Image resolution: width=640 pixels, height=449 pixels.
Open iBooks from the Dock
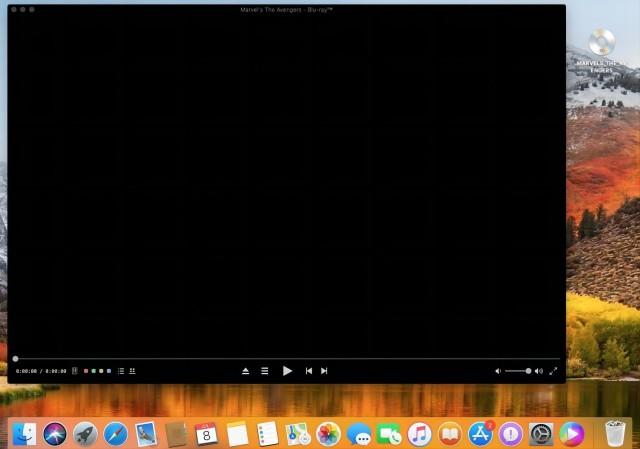coord(450,434)
